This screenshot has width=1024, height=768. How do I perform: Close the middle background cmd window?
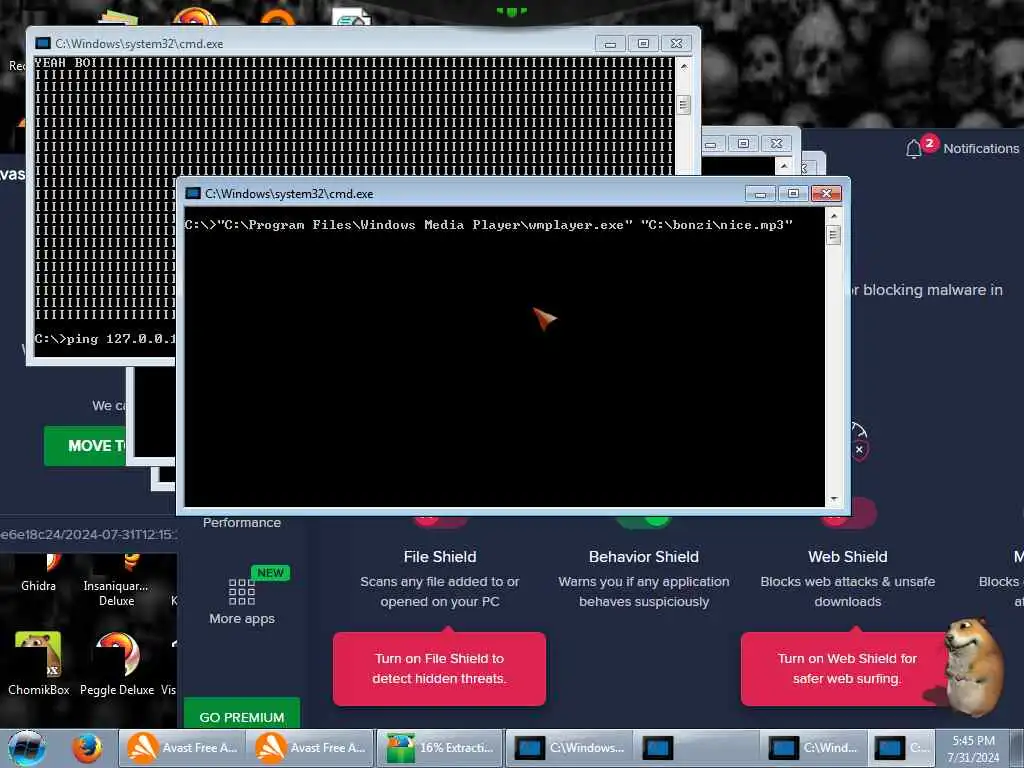776,143
